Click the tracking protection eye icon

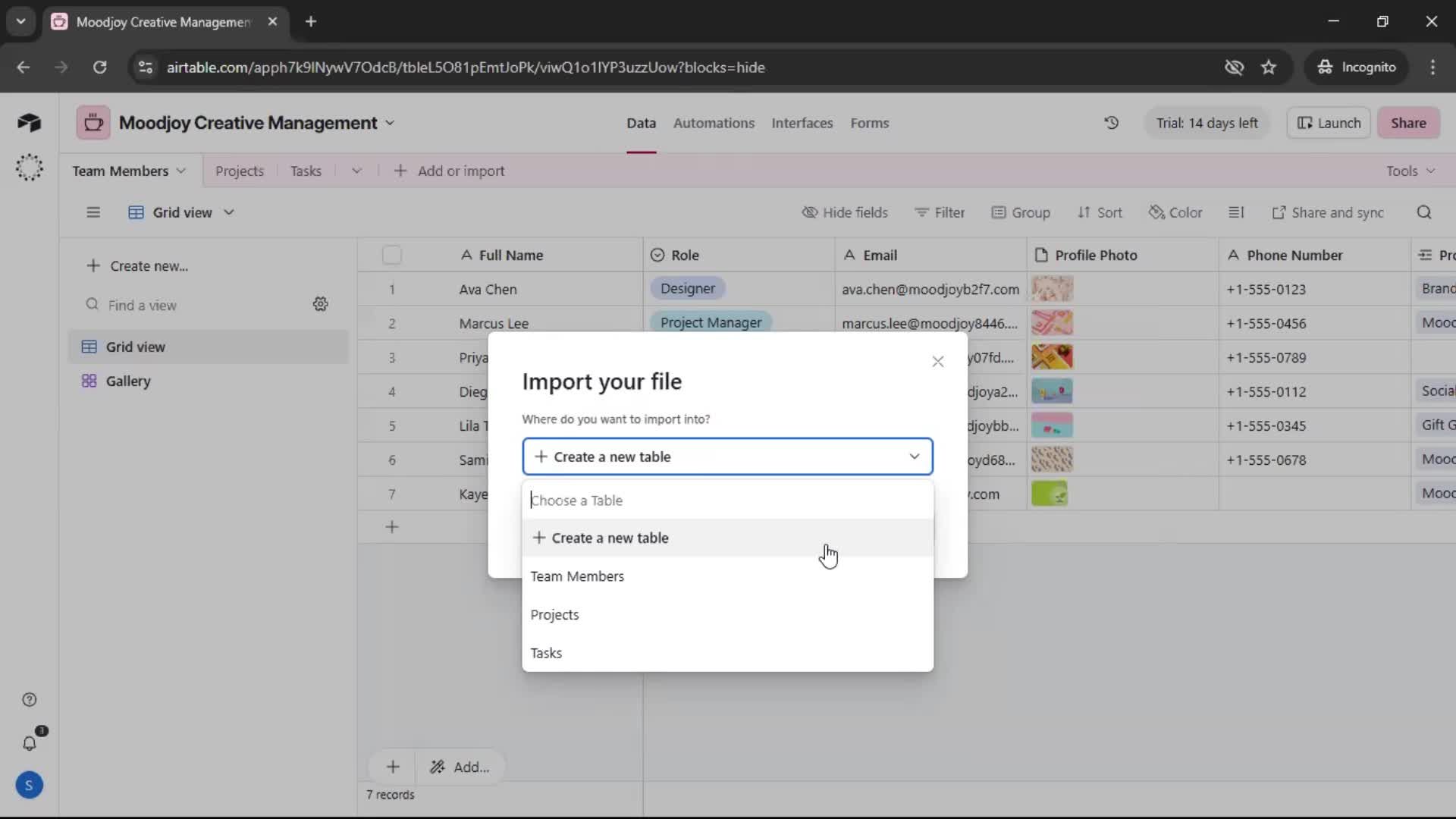pyautogui.click(x=1234, y=67)
